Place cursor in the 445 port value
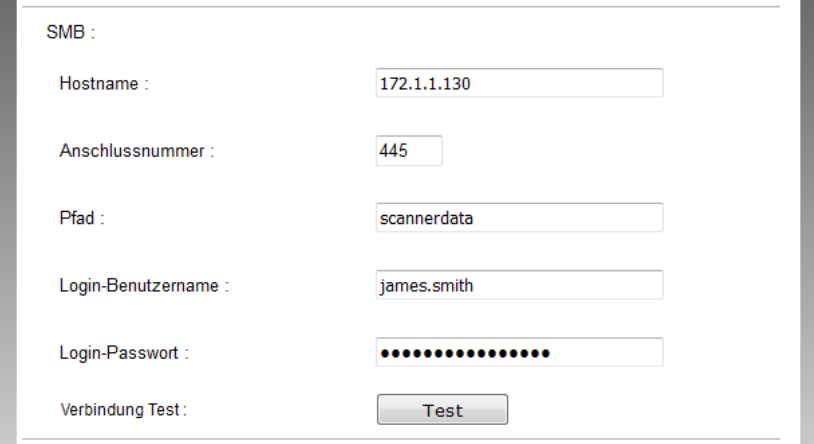Viewport: 814px width, 444px height. click(x=392, y=151)
